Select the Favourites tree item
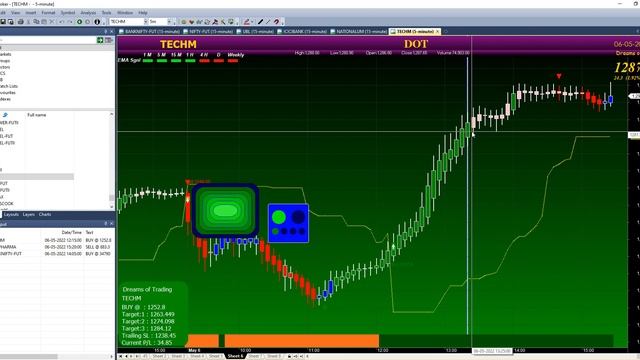 (7, 93)
